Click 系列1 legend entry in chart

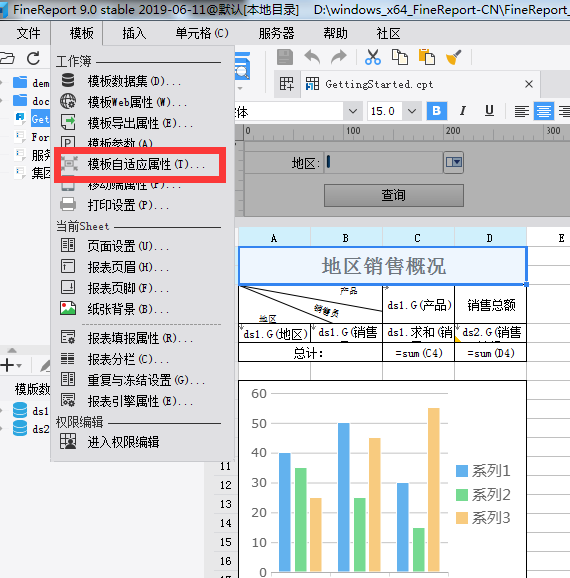483,471
